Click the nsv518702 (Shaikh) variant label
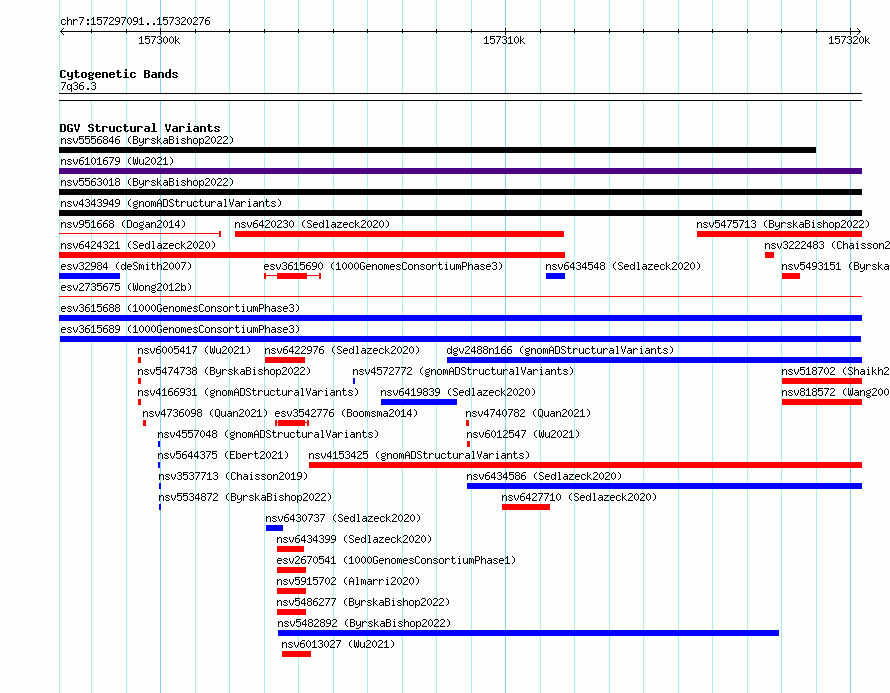This screenshot has width=890, height=693. click(836, 371)
